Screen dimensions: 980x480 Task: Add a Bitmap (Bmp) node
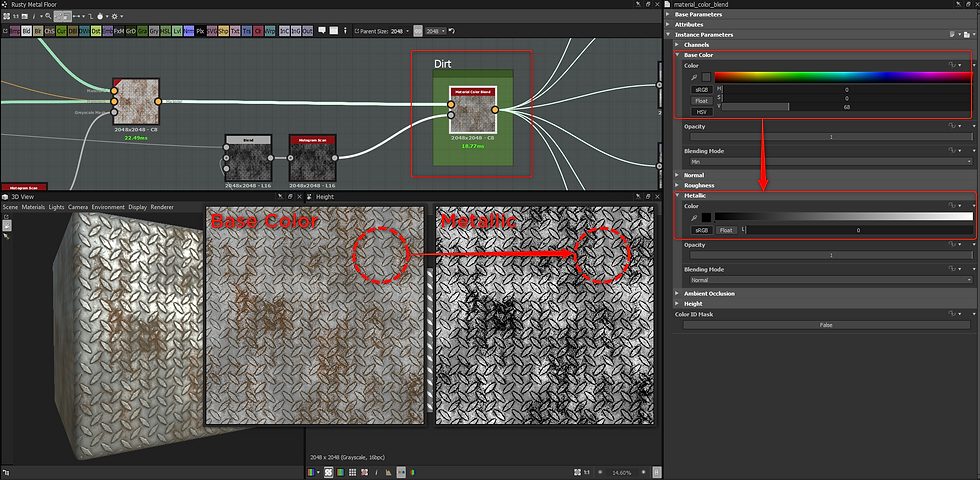(x=15, y=31)
